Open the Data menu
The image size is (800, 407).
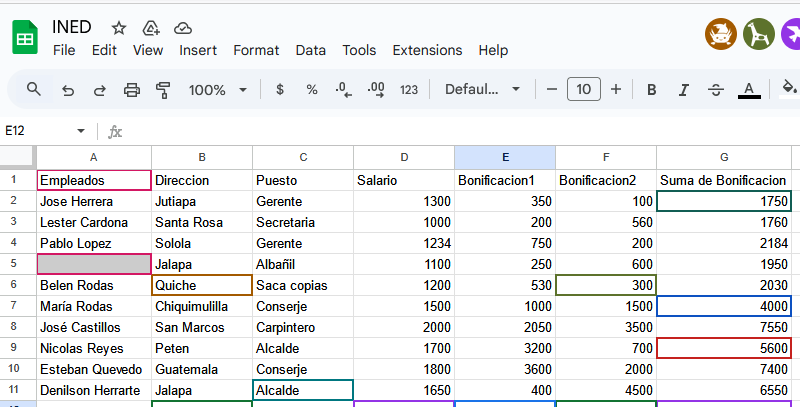click(311, 50)
